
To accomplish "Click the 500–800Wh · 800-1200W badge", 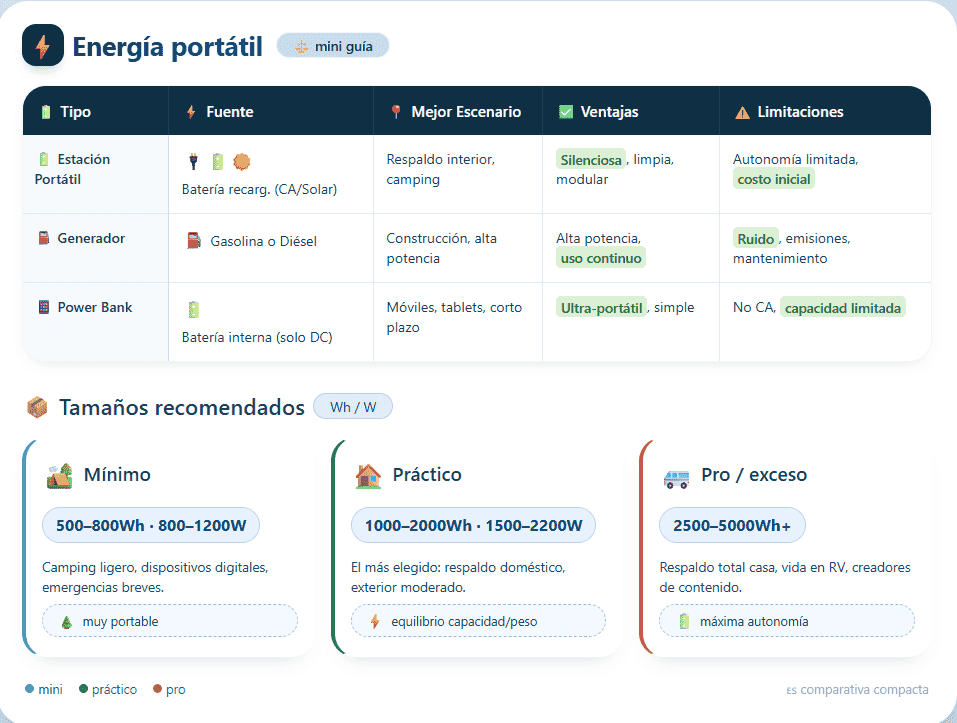I will pyautogui.click(x=150, y=524).
